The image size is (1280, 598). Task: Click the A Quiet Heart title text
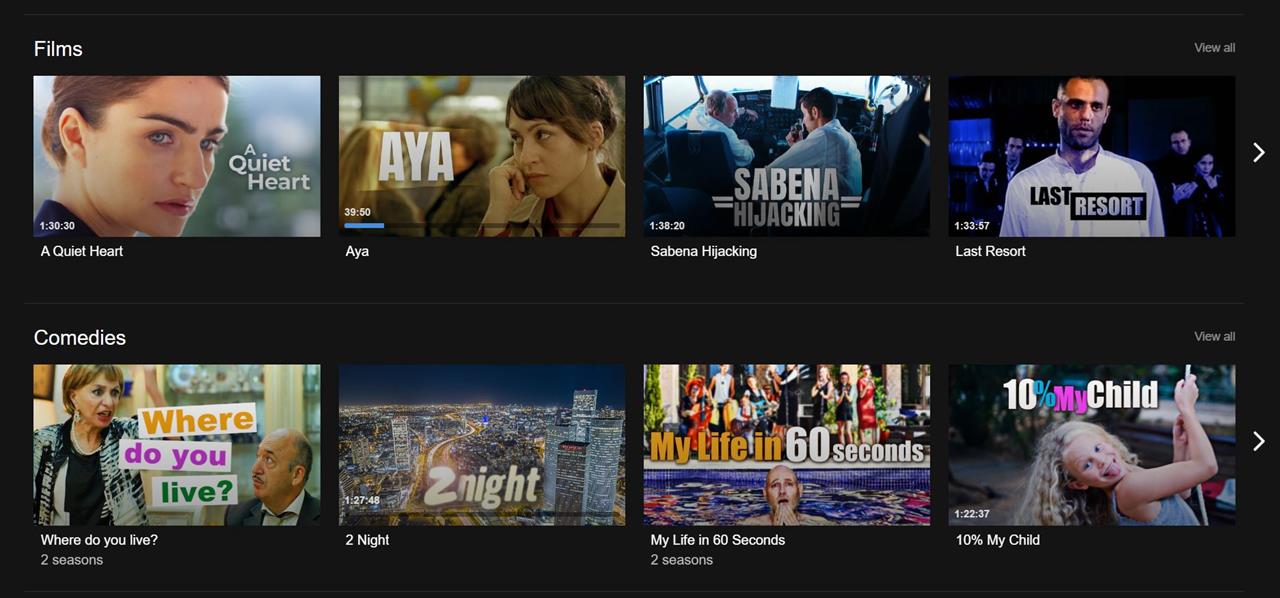click(x=82, y=251)
